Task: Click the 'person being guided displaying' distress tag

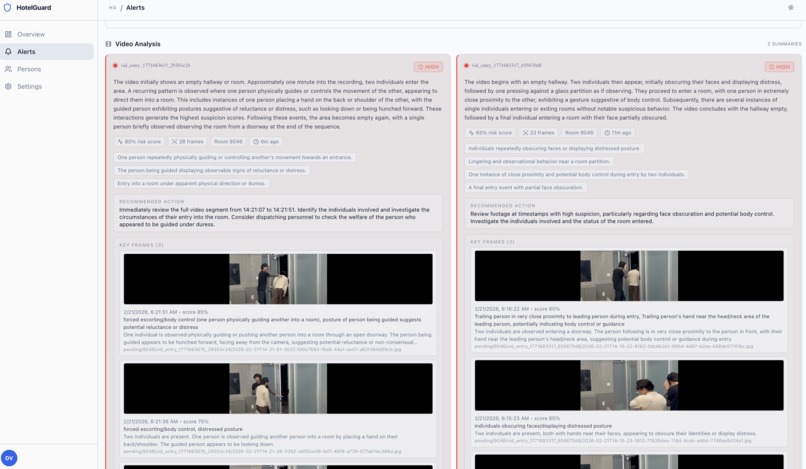Action: 211,170
